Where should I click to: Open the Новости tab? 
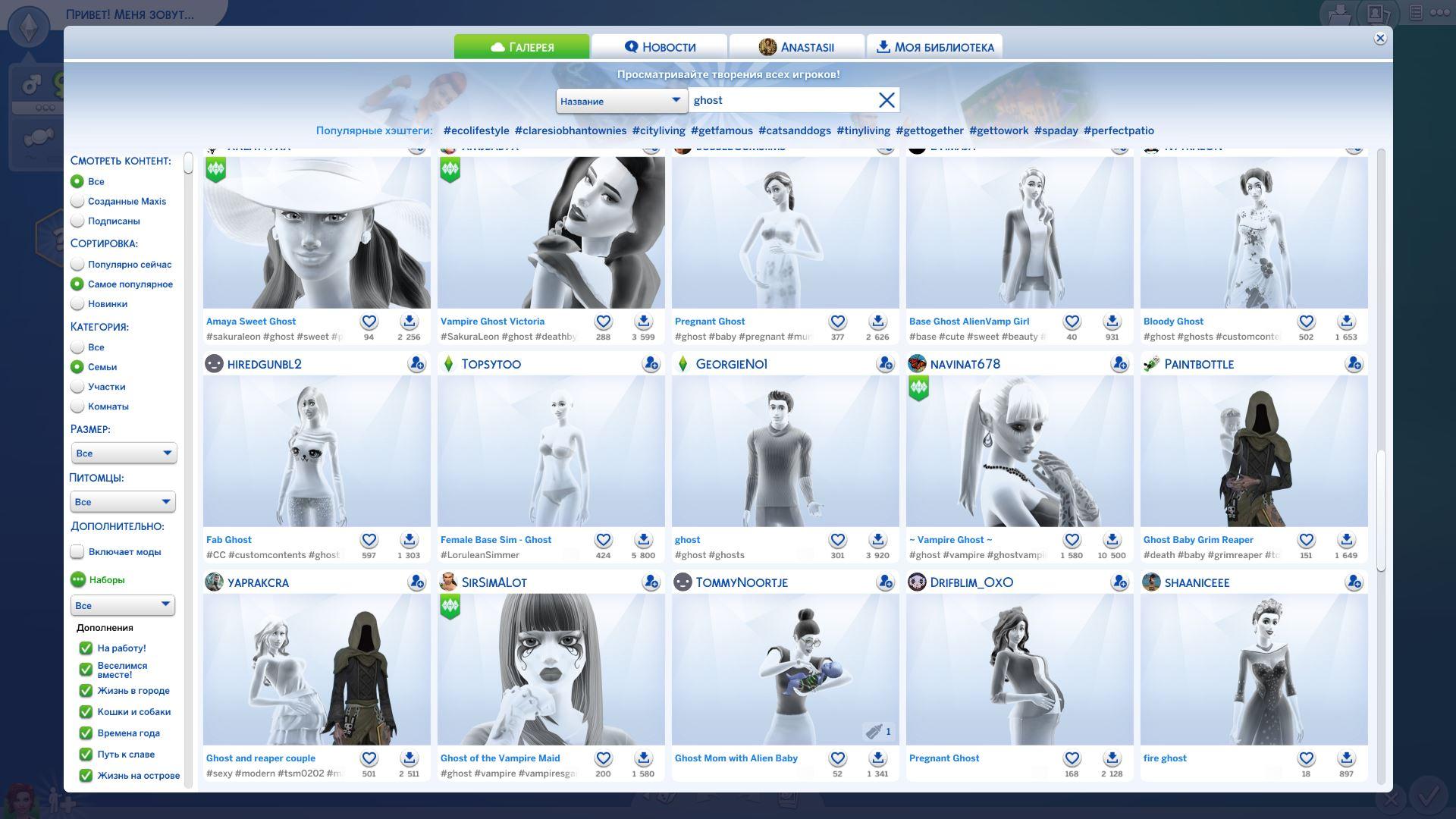(659, 47)
